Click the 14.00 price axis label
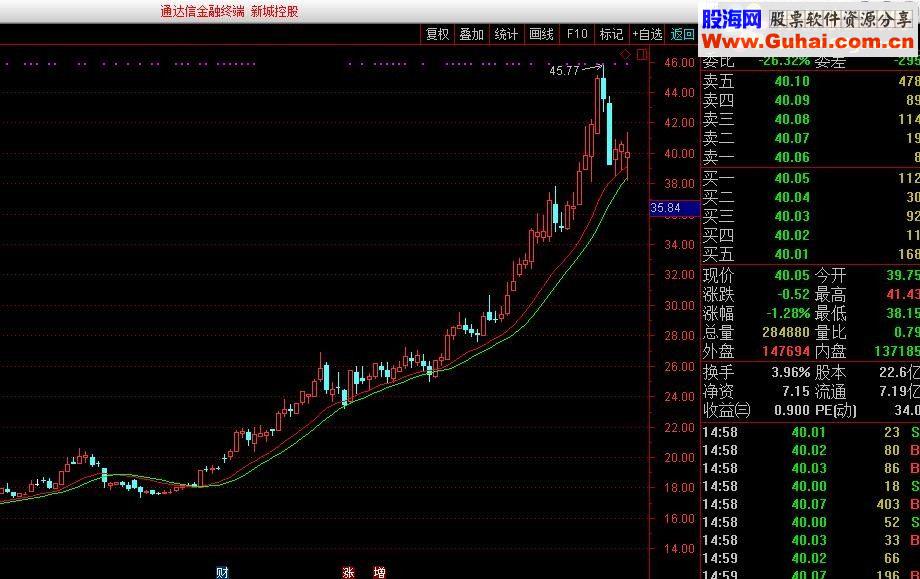 pyautogui.click(x=679, y=548)
